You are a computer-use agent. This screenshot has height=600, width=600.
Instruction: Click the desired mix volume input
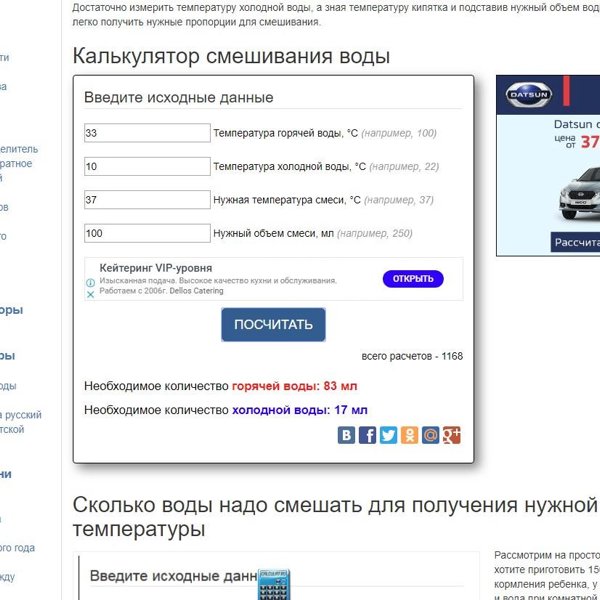coord(147,233)
